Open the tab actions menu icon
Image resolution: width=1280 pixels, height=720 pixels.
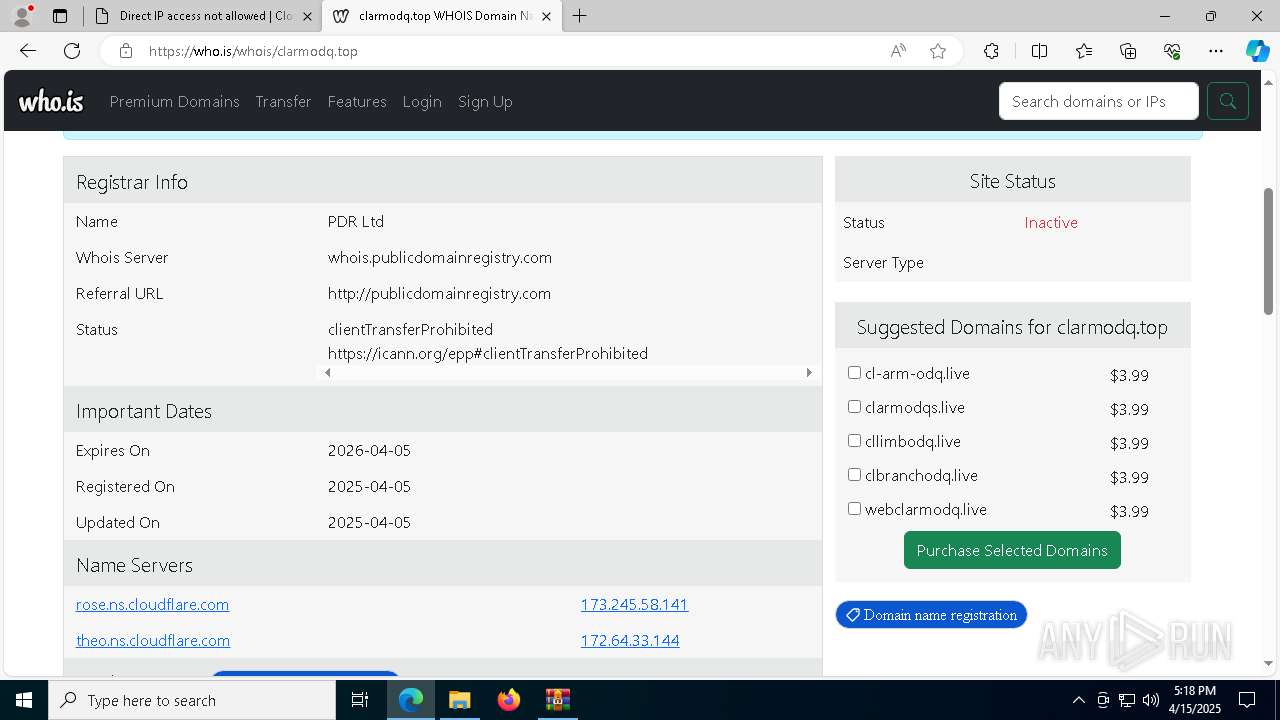[x=60, y=16]
